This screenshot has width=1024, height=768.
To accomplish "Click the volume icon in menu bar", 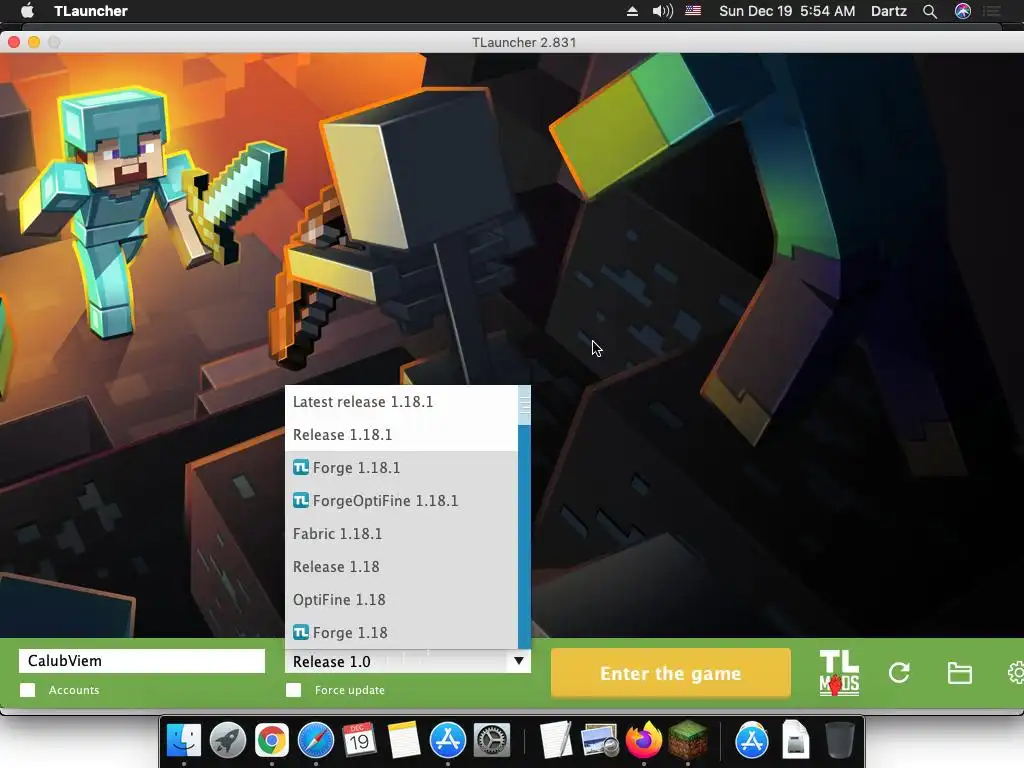I will [x=662, y=11].
